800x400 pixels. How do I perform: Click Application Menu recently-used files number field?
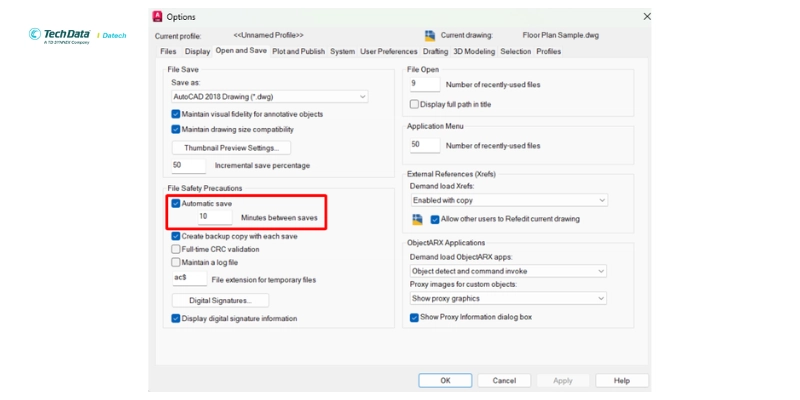(x=424, y=145)
